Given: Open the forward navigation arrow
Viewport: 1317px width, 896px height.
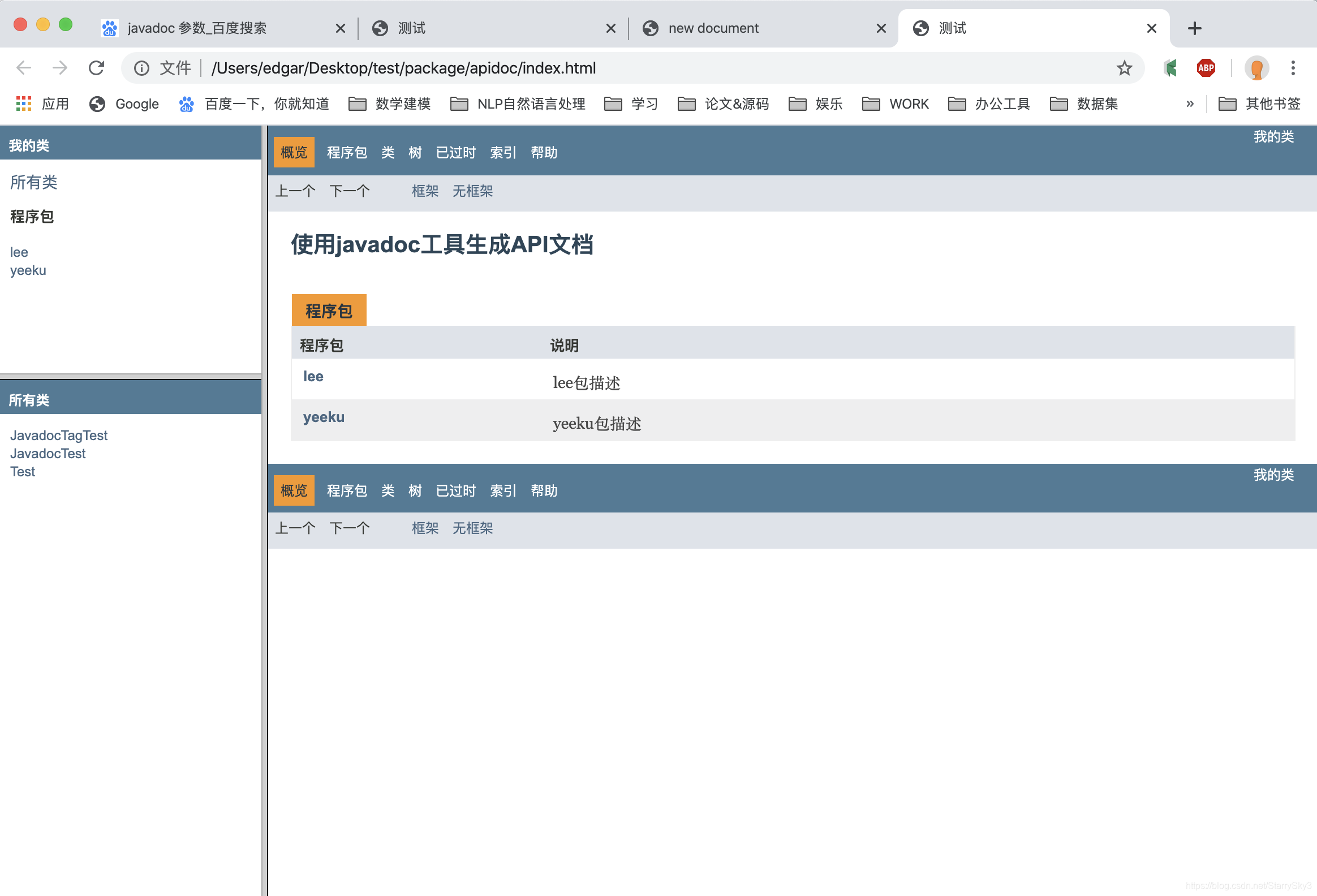Looking at the screenshot, I should click(x=59, y=68).
